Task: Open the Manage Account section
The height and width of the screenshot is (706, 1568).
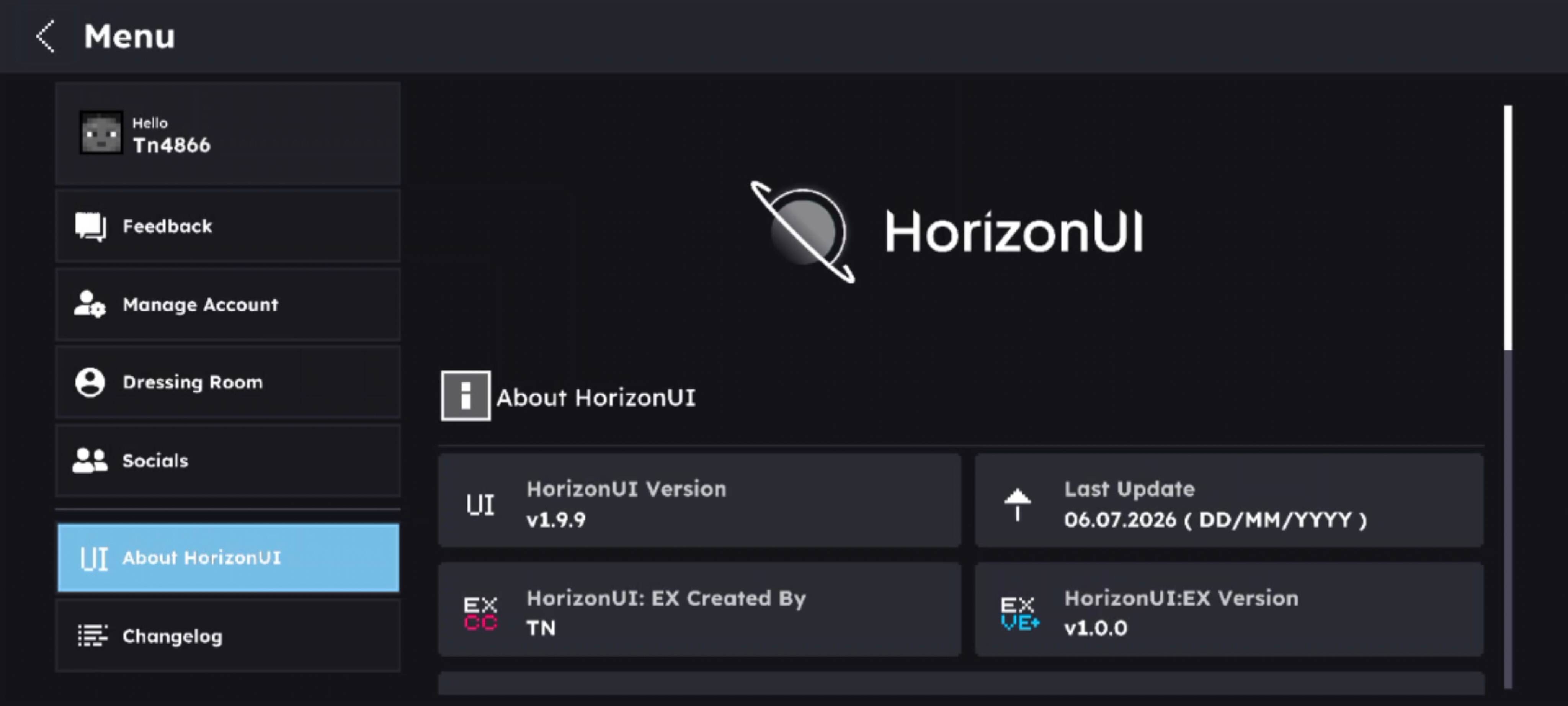Action: (228, 304)
